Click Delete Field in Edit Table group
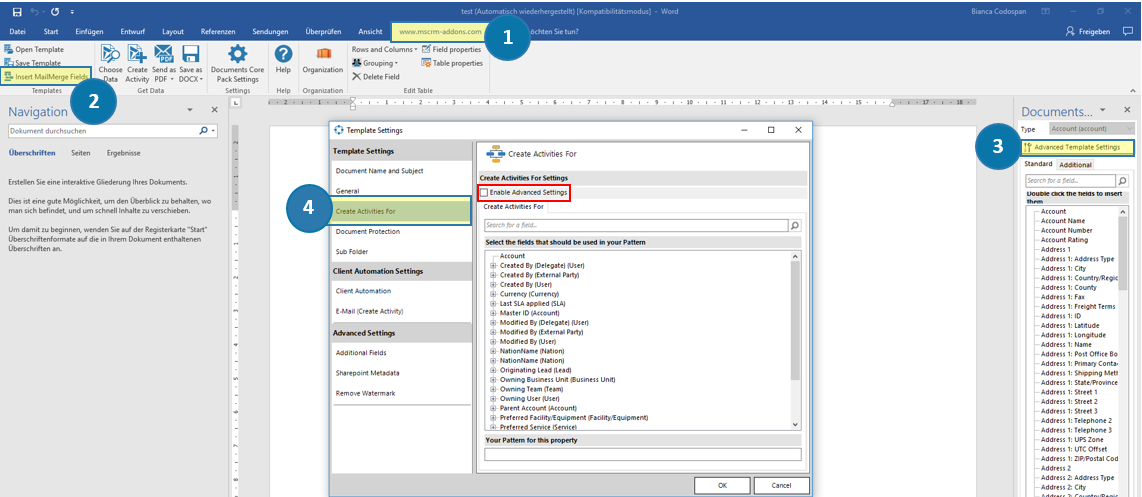Image resolution: width=1142 pixels, height=497 pixels. [376, 76]
